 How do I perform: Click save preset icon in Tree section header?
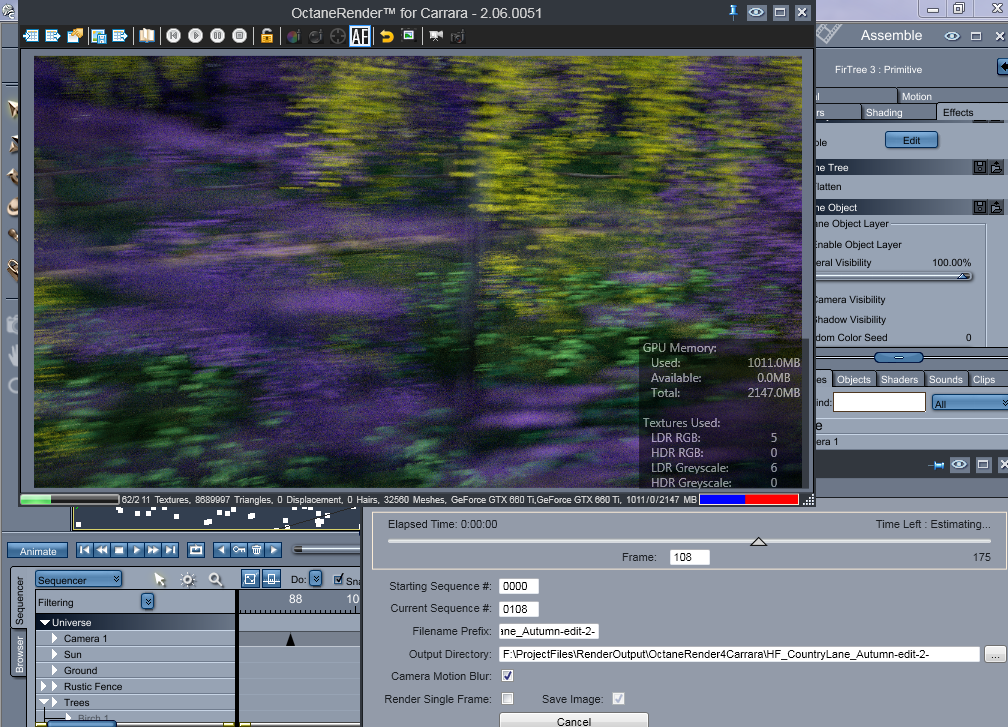pyautogui.click(x=980, y=168)
